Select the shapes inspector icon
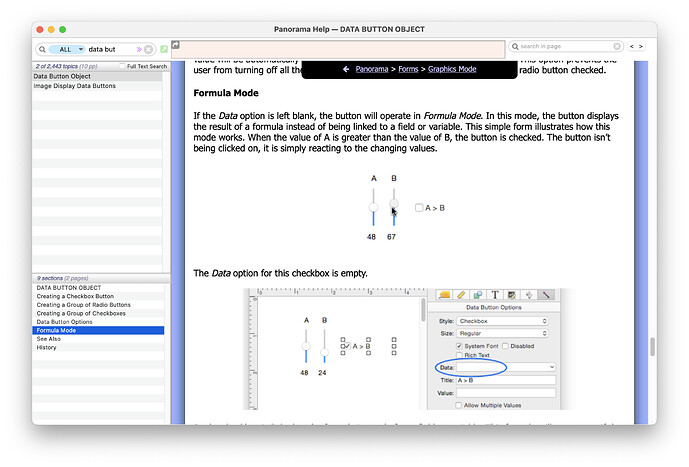The width and height of the screenshot is (689, 467). coord(478,295)
